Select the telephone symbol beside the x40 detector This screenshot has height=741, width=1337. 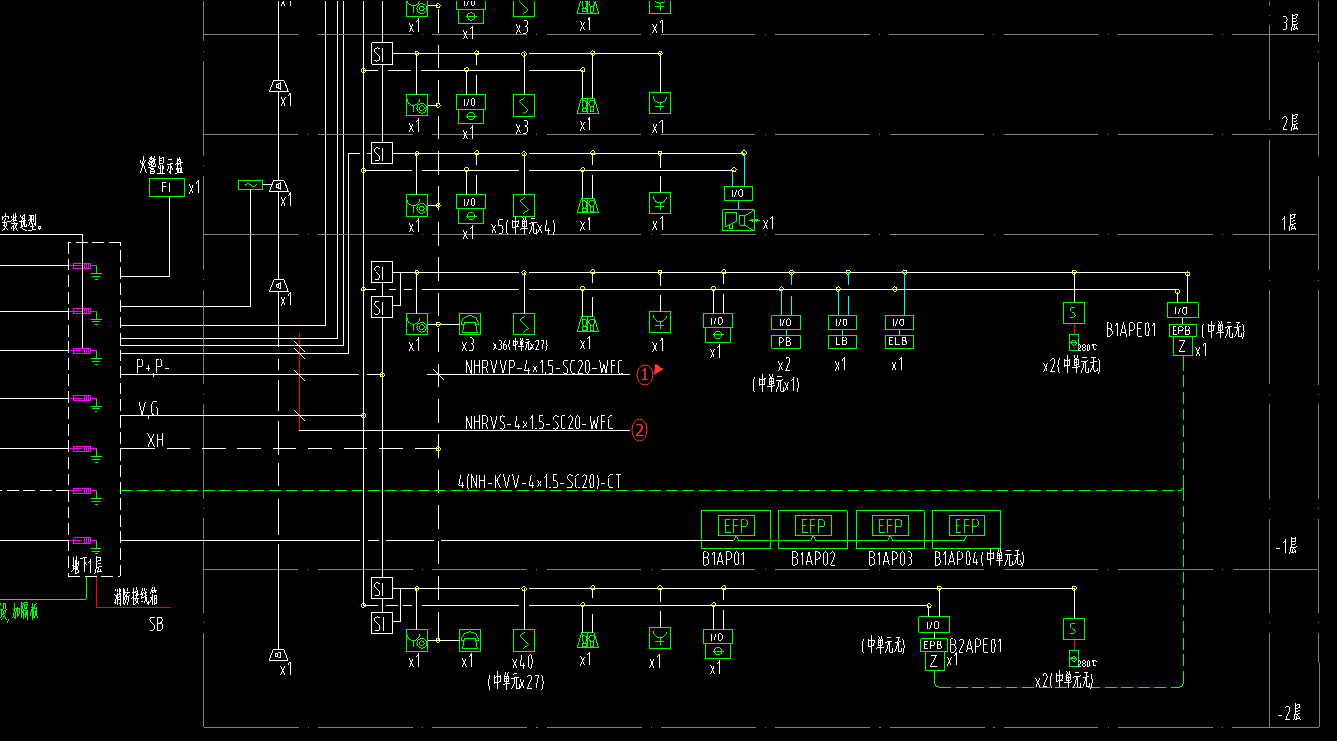pyautogui.click(x=470, y=639)
